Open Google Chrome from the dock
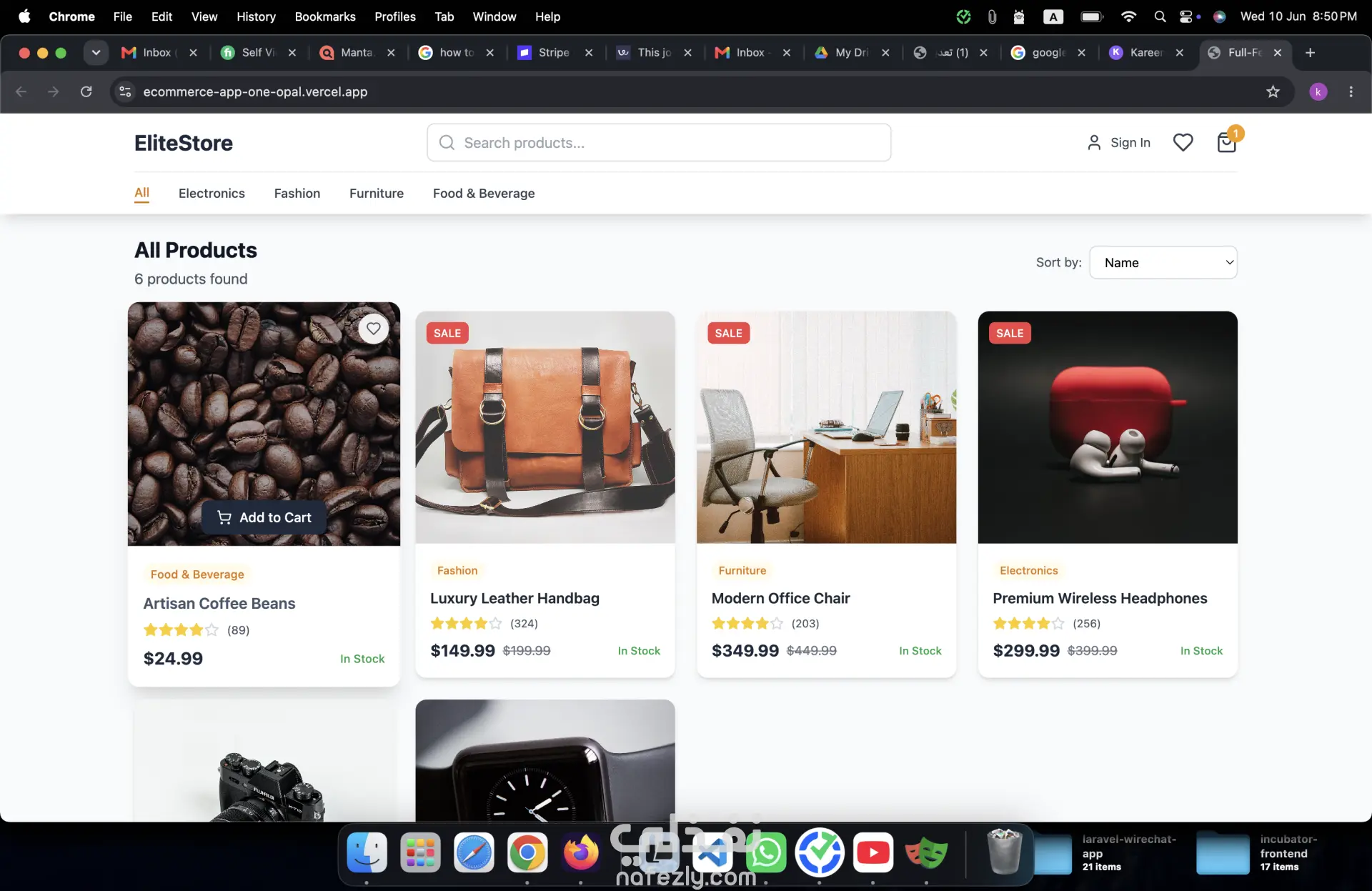Image resolution: width=1372 pixels, height=891 pixels. [x=527, y=852]
